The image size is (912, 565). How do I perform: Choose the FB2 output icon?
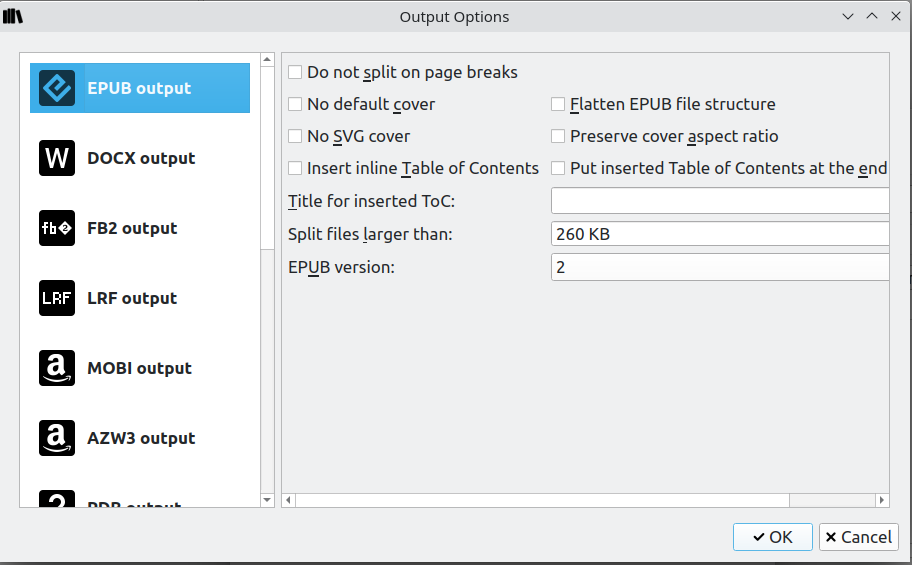pyautogui.click(x=57, y=228)
